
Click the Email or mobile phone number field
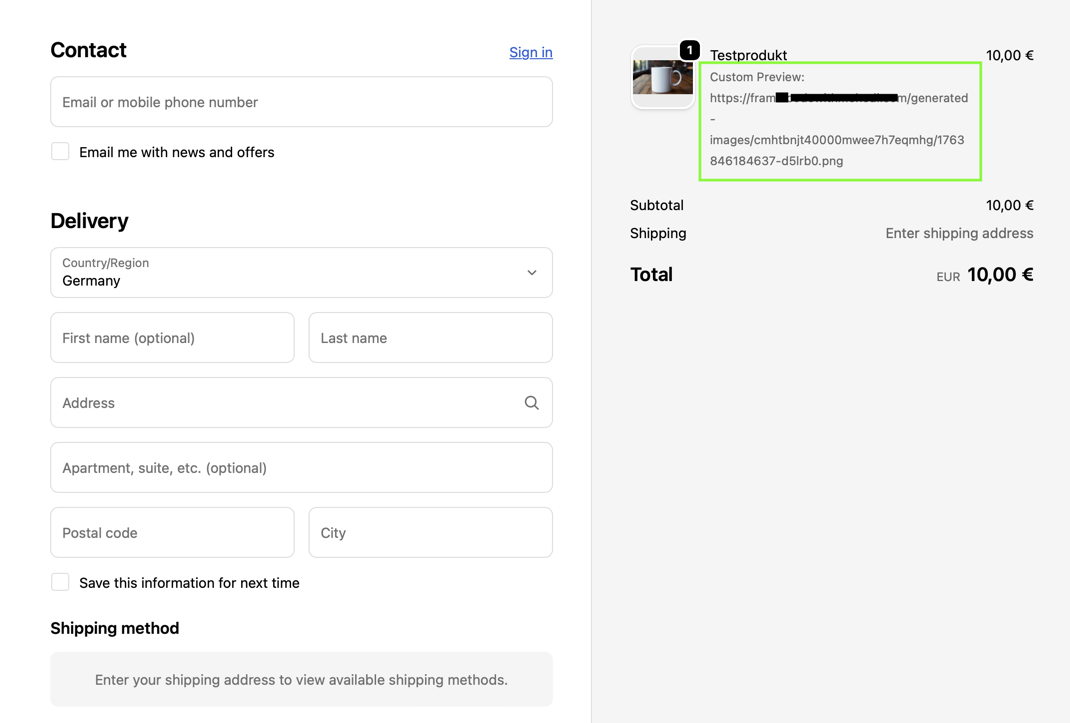click(x=300, y=101)
